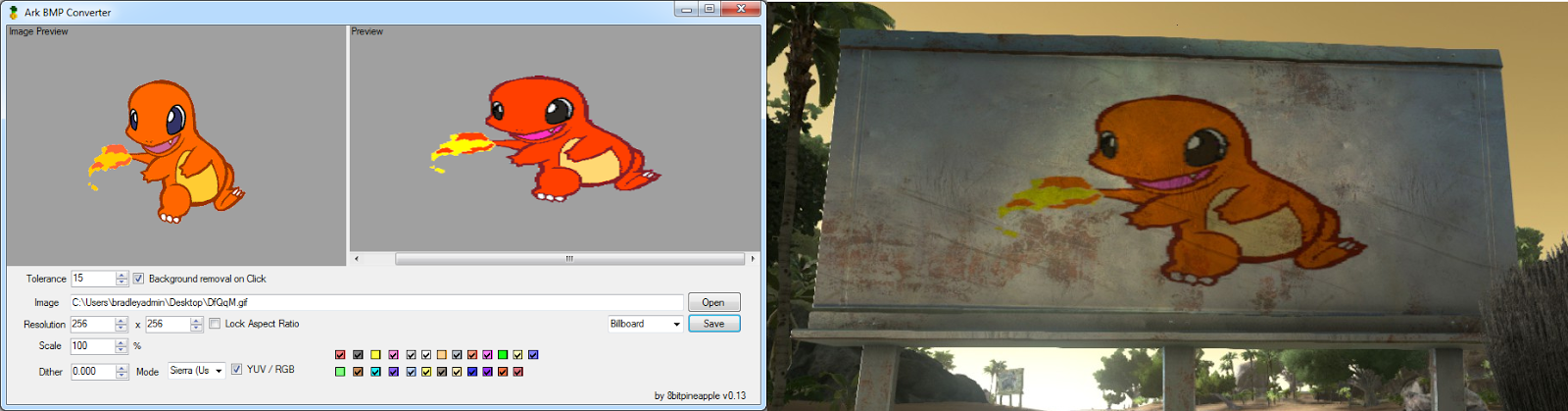This screenshot has width=1568, height=411.
Task: Enable the unchecked bright yellow palette color
Action: click(375, 355)
